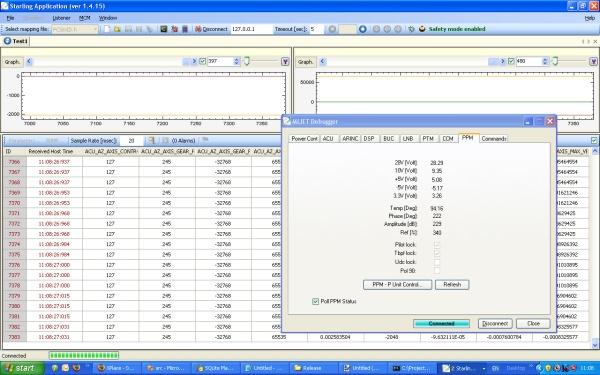The image size is (600, 375).
Task: Click the spinner beside 397 on left graph
Action: pyautogui.click(x=236, y=61)
